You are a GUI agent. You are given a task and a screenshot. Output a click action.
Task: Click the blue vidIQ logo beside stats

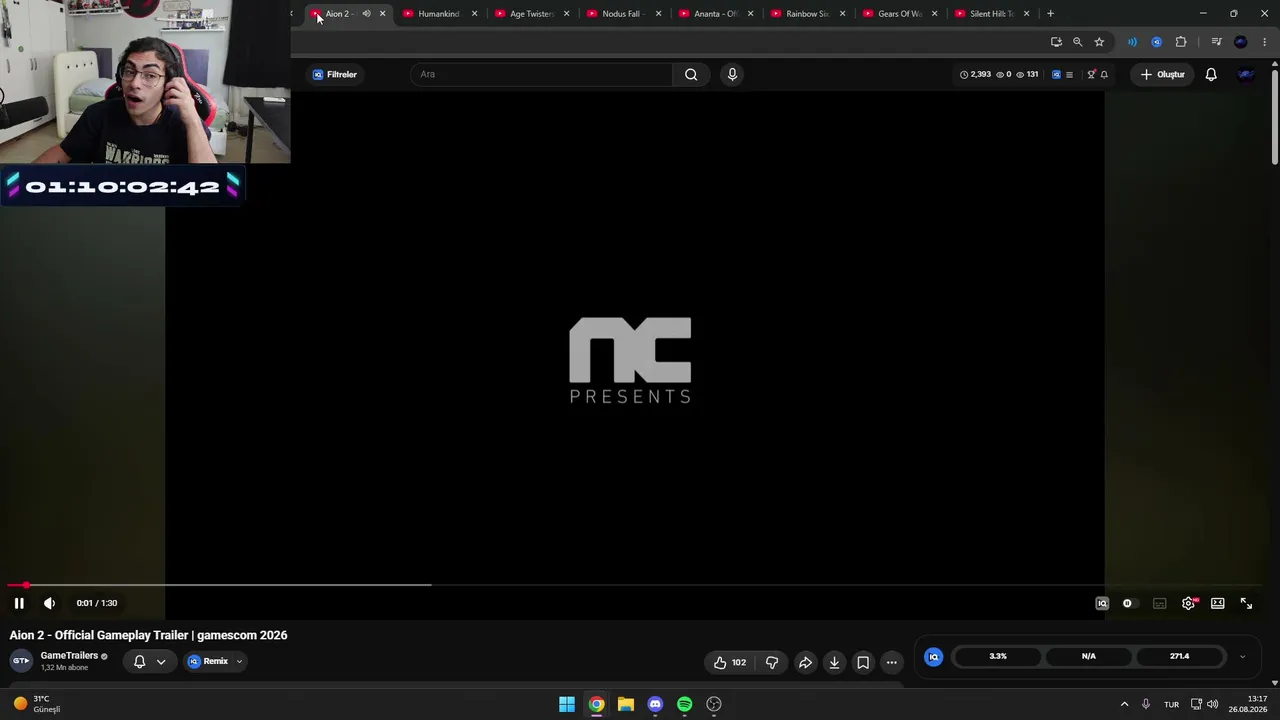(933, 657)
